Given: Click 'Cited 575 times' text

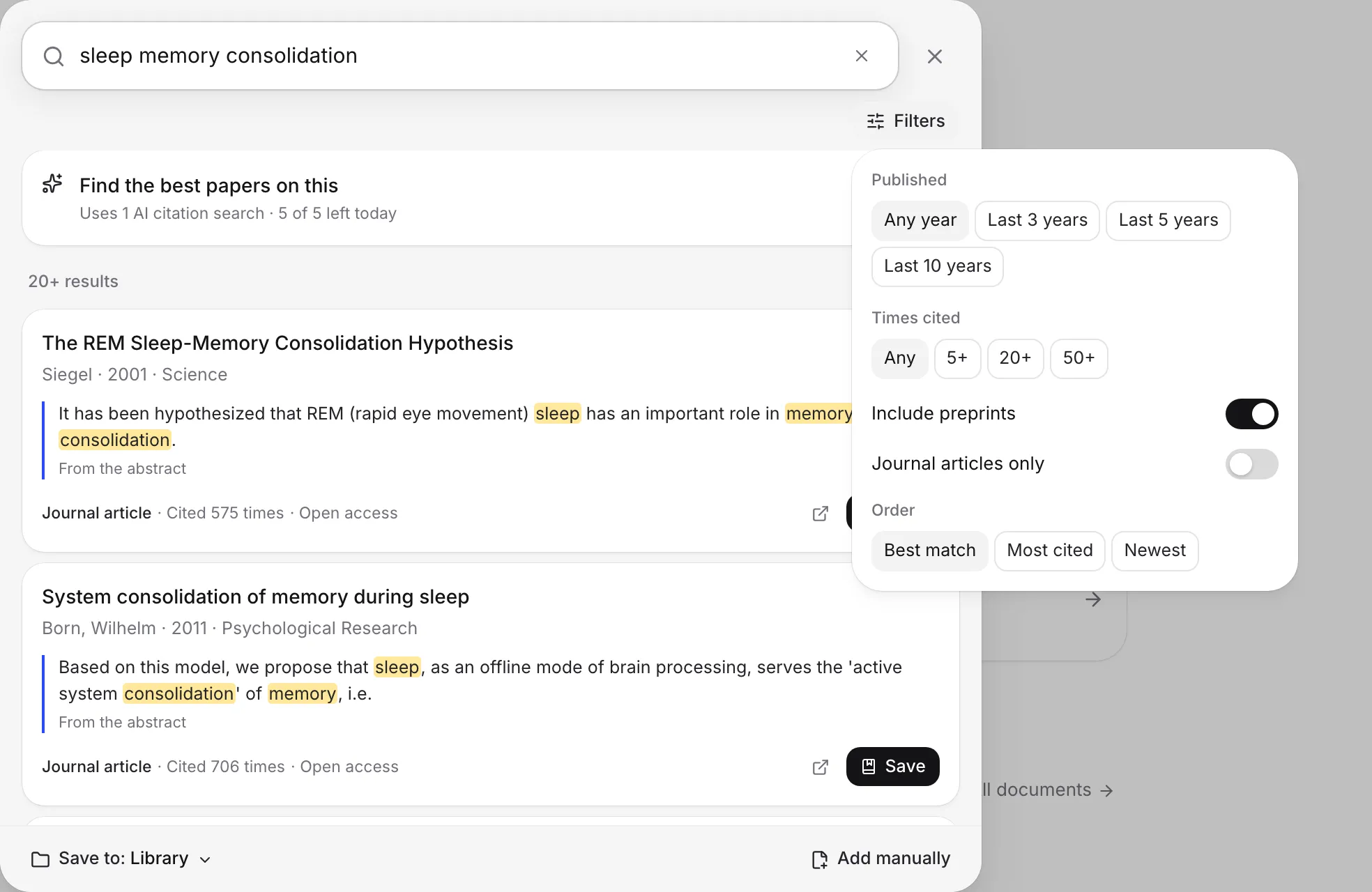Looking at the screenshot, I should click(225, 514).
